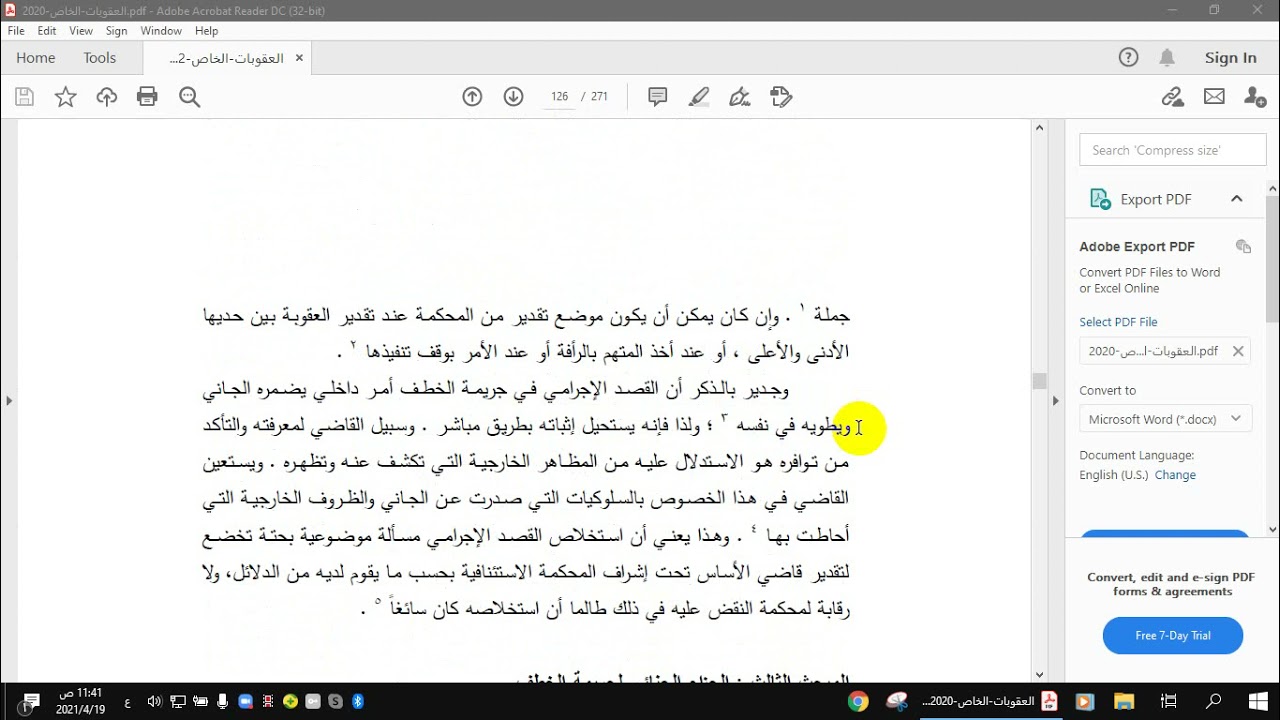1280x720 pixels.
Task: Open the stamp and more tools icon
Action: [781, 97]
